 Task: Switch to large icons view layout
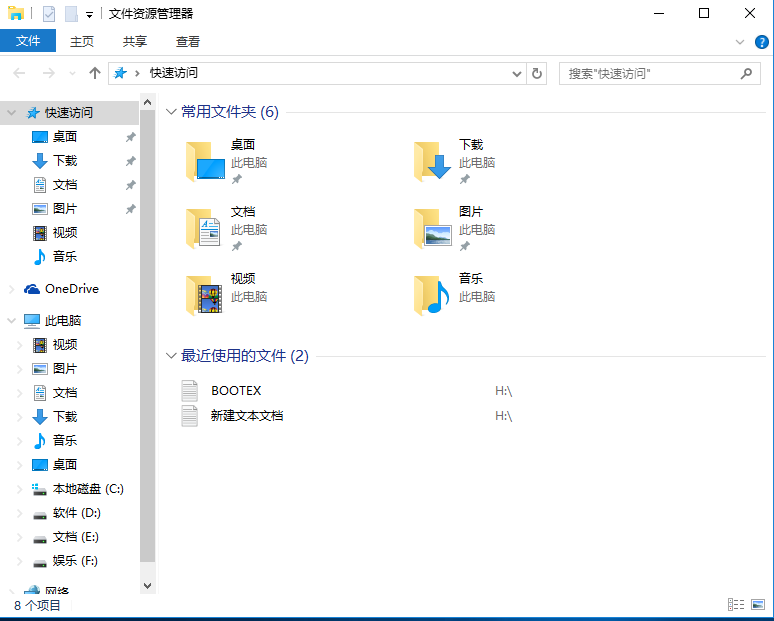(758, 605)
